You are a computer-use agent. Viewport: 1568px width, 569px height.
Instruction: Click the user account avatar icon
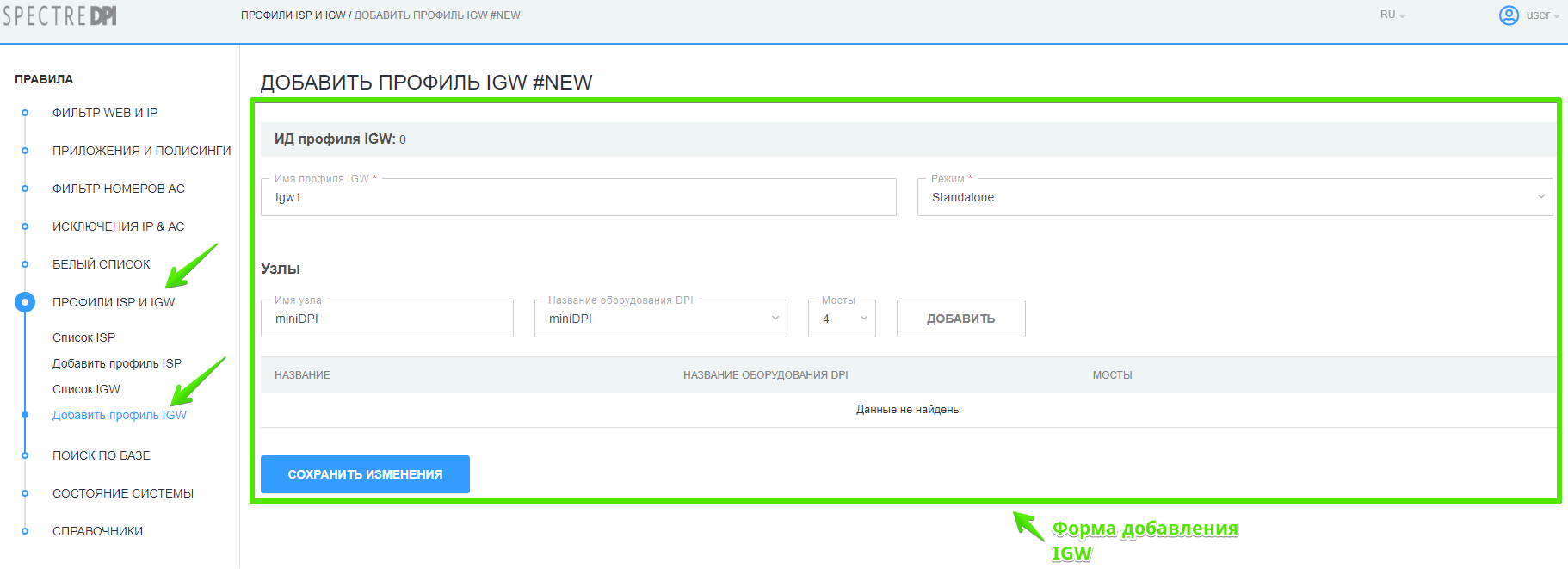[1509, 15]
